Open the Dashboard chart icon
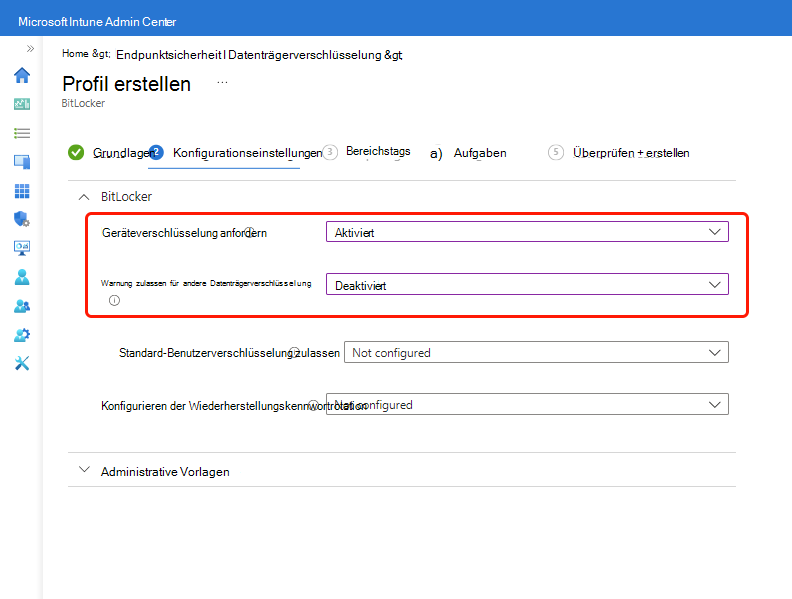This screenshot has width=792, height=599. pos(22,104)
